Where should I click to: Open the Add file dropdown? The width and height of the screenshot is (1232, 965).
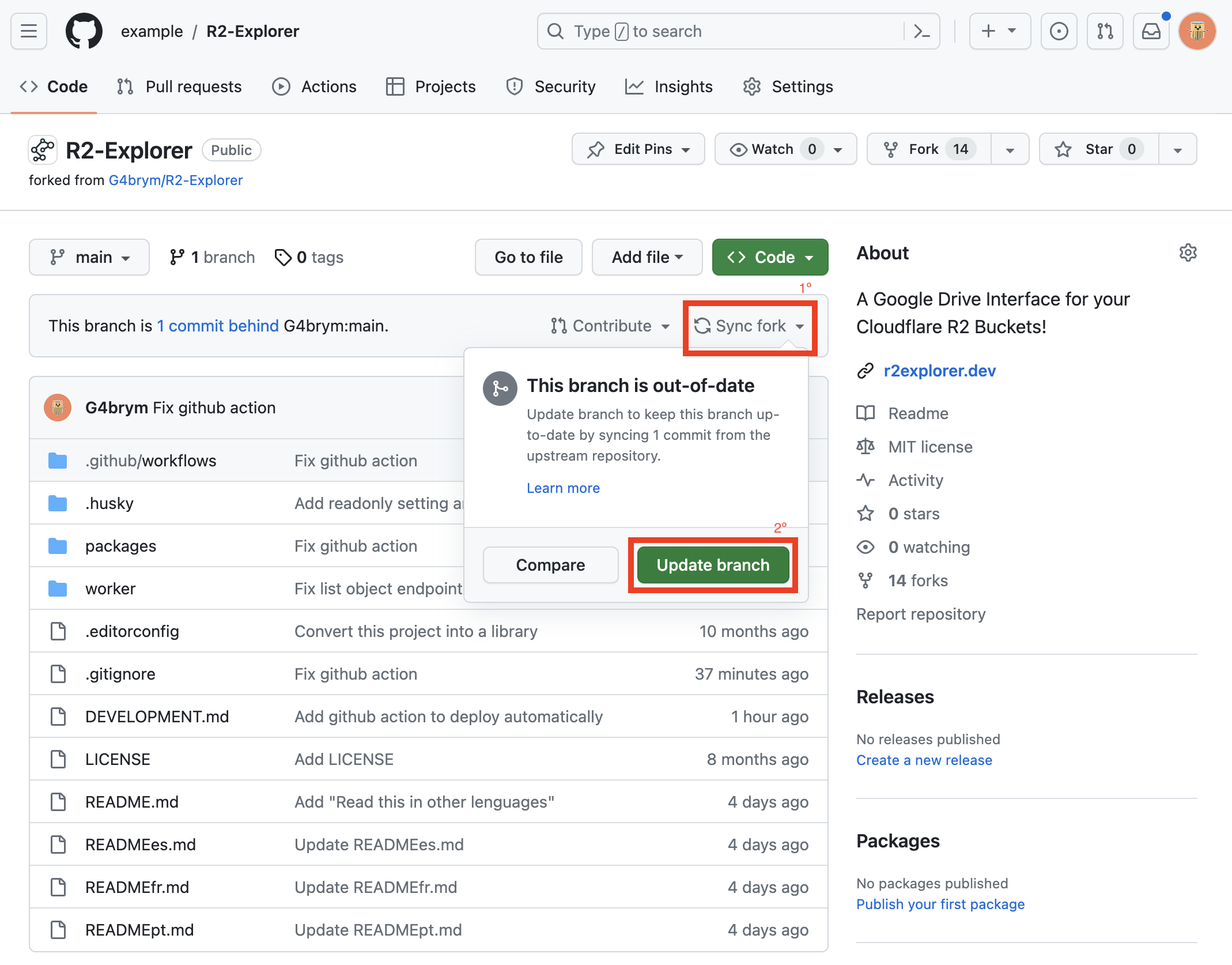[x=647, y=257]
